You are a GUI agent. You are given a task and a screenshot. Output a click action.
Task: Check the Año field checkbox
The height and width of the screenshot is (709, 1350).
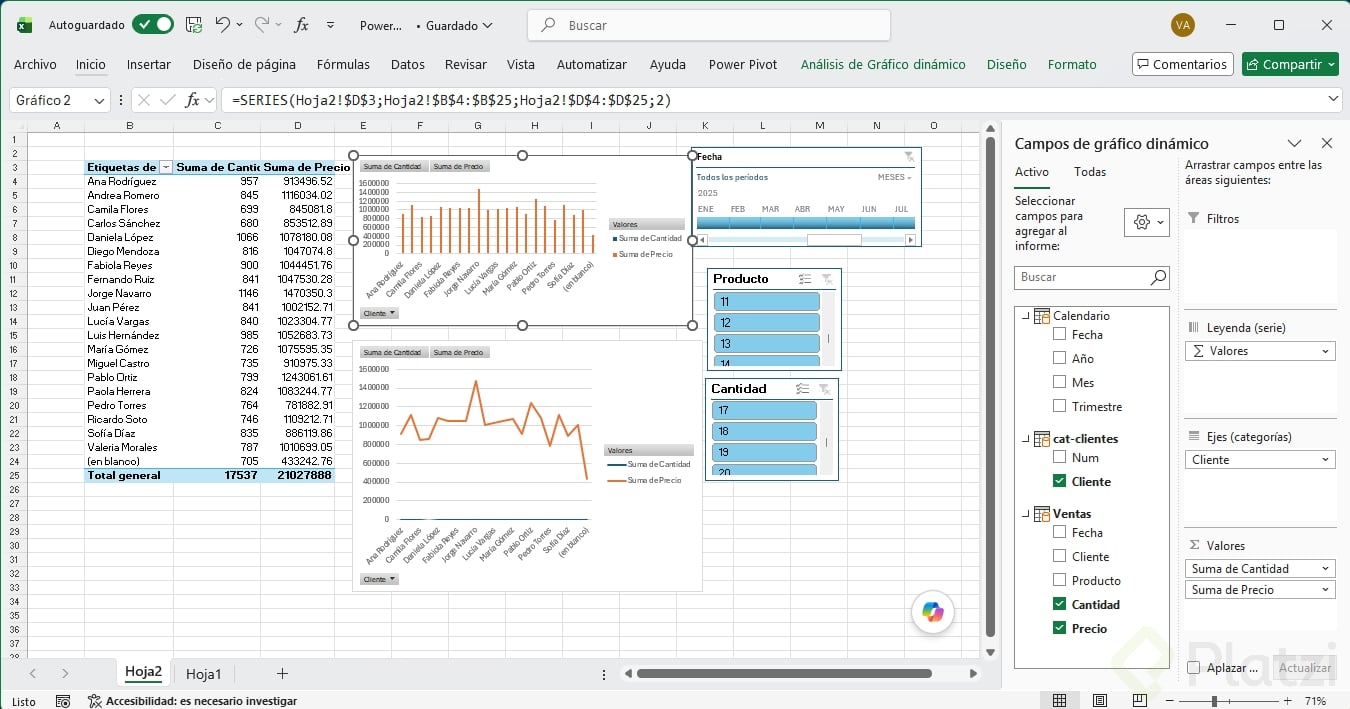point(1059,358)
